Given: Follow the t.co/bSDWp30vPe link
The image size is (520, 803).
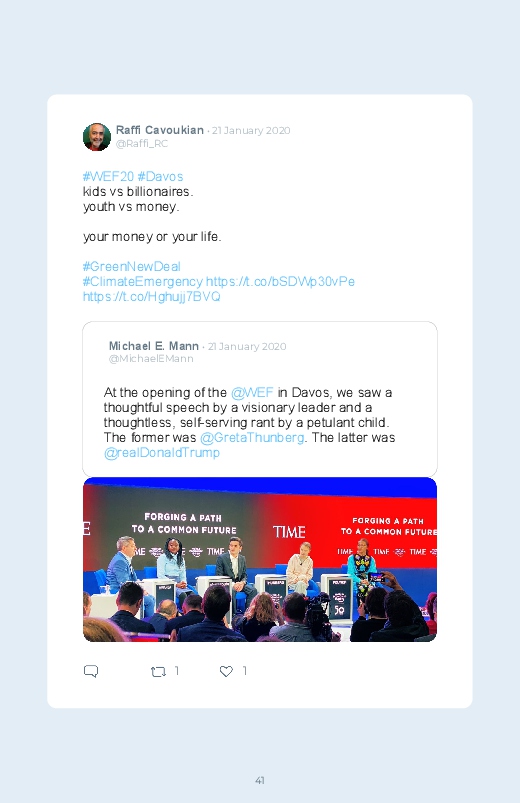Looking at the screenshot, I should (x=280, y=282).
